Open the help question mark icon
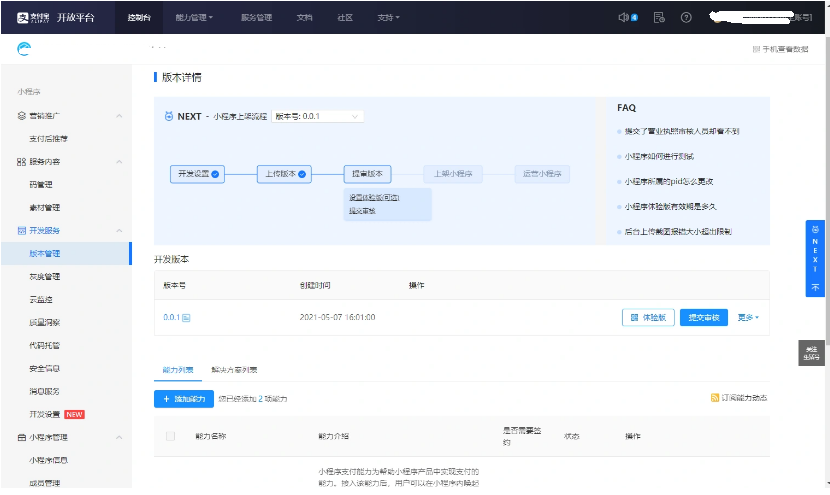This screenshot has height=495, width=830. (686, 17)
